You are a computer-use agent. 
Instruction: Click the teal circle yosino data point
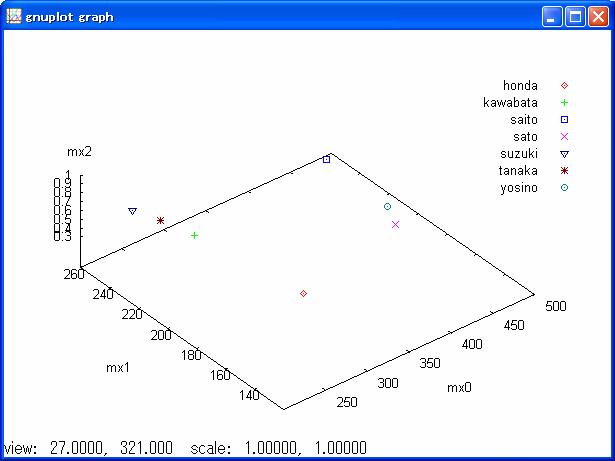[x=387, y=206]
